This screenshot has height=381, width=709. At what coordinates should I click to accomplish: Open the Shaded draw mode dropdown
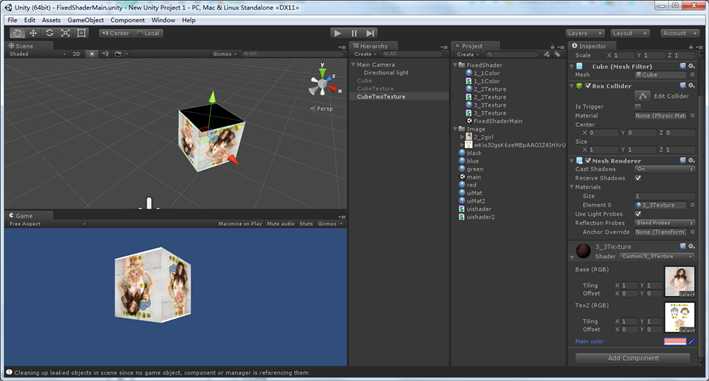pos(38,54)
